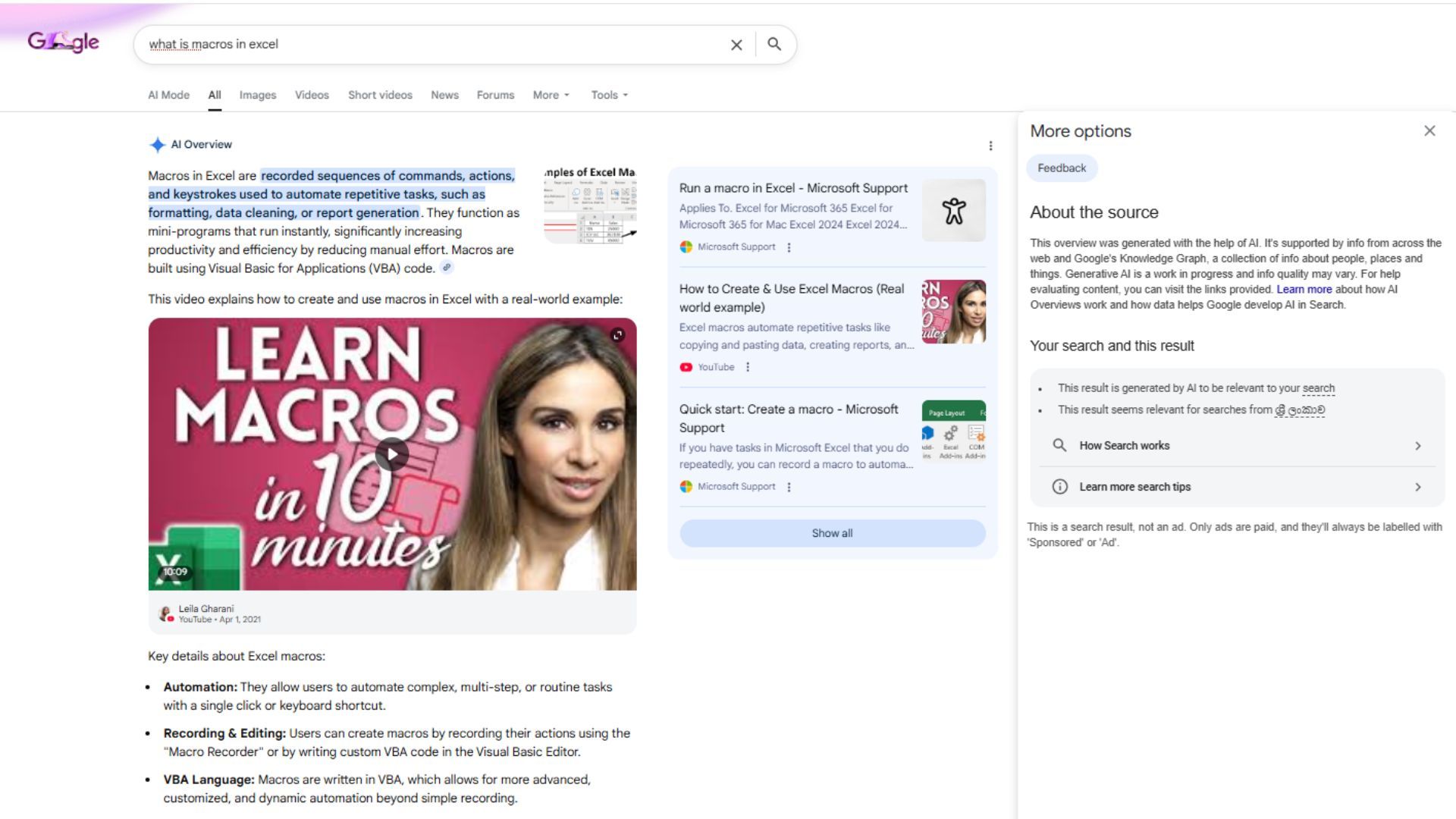Viewport: 1456px width, 819px height.
Task: Click video duration badge 10:09
Action: [174, 572]
